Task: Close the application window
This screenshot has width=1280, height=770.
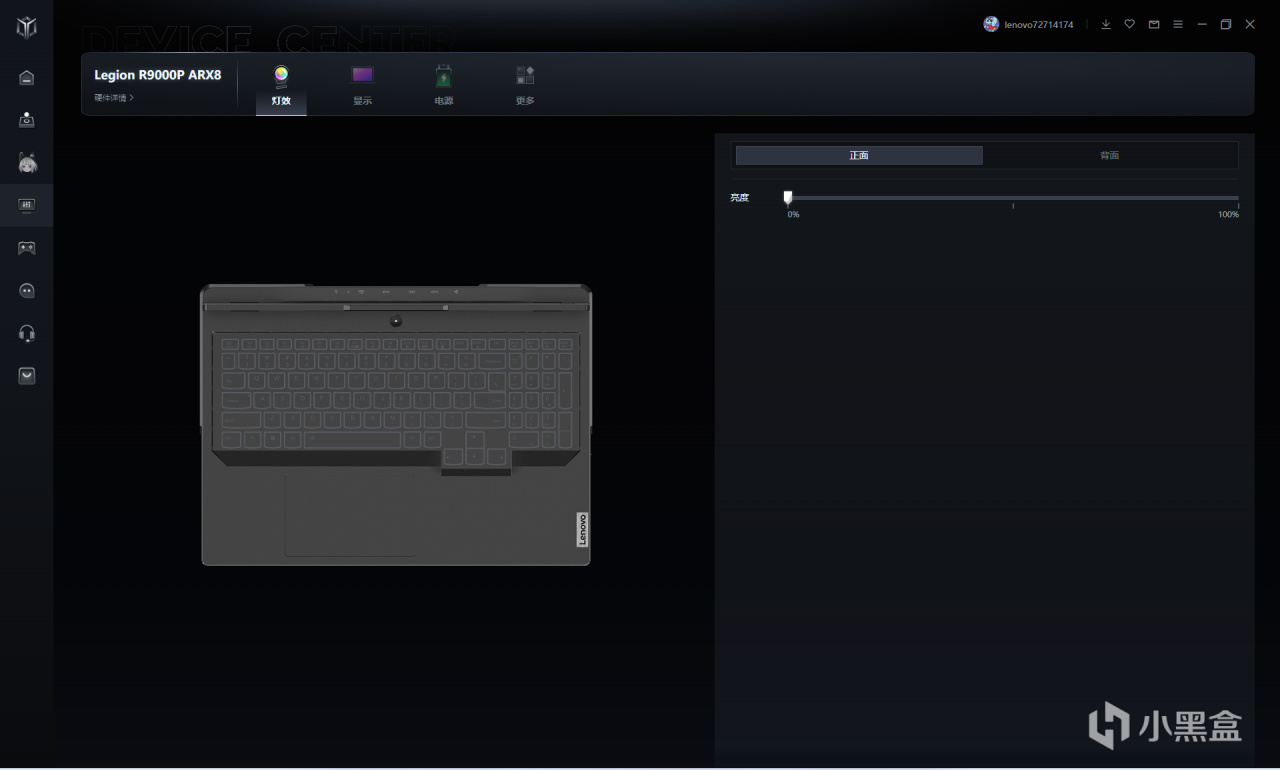Action: click(x=1250, y=24)
